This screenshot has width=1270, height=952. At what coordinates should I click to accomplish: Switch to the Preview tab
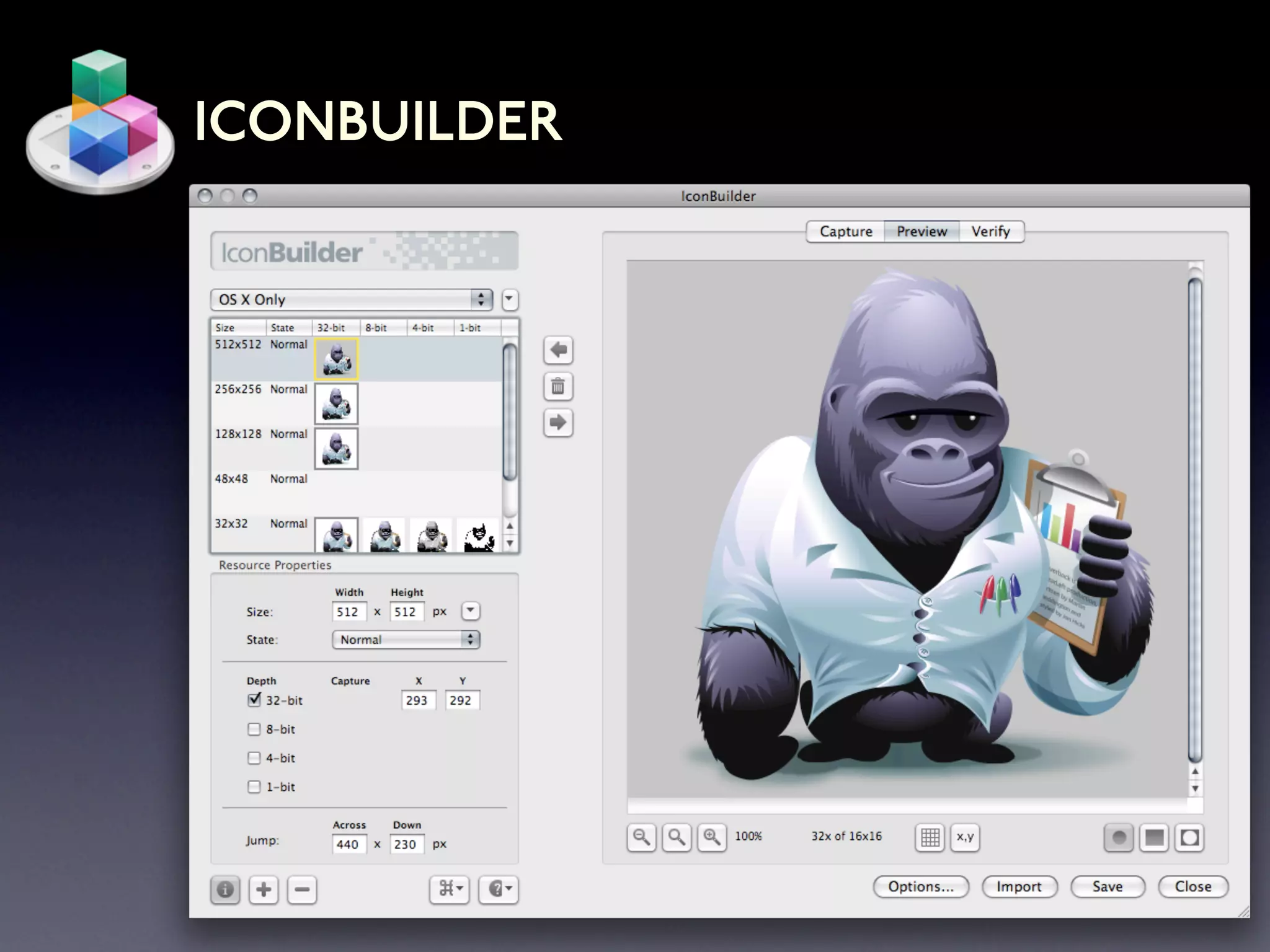pyautogui.click(x=921, y=232)
